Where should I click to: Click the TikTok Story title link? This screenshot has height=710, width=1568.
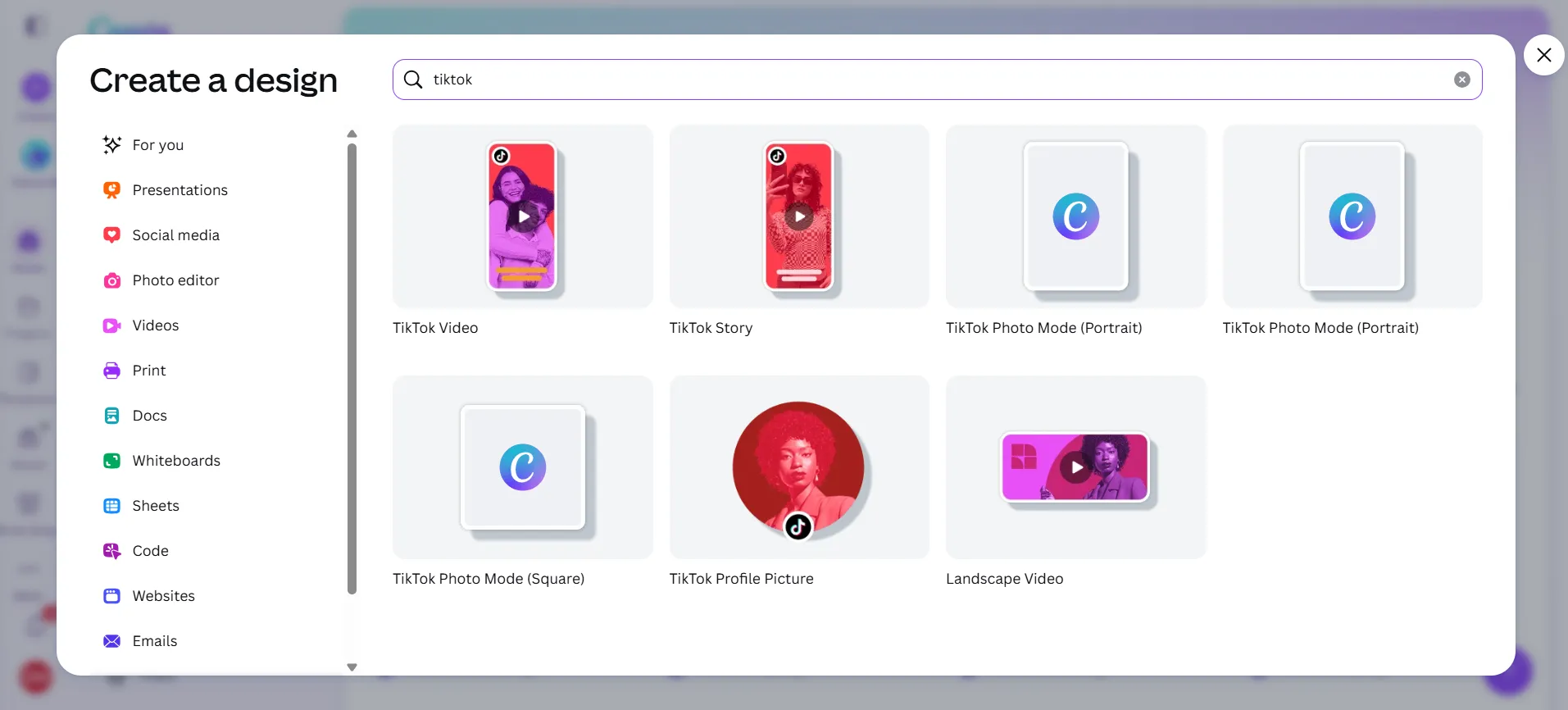[x=711, y=328]
